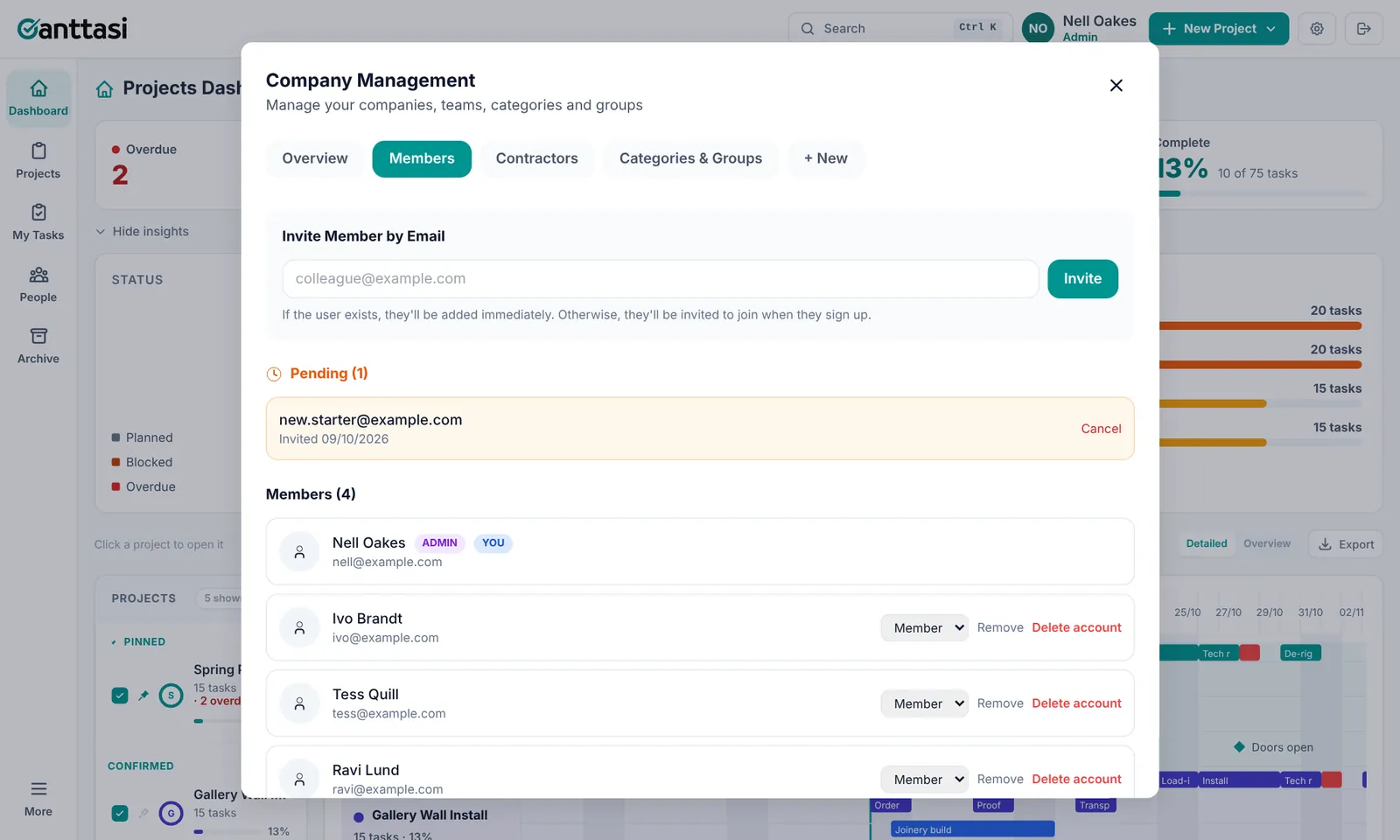Select the Members tab
The width and height of the screenshot is (1400, 840).
pyautogui.click(x=422, y=158)
